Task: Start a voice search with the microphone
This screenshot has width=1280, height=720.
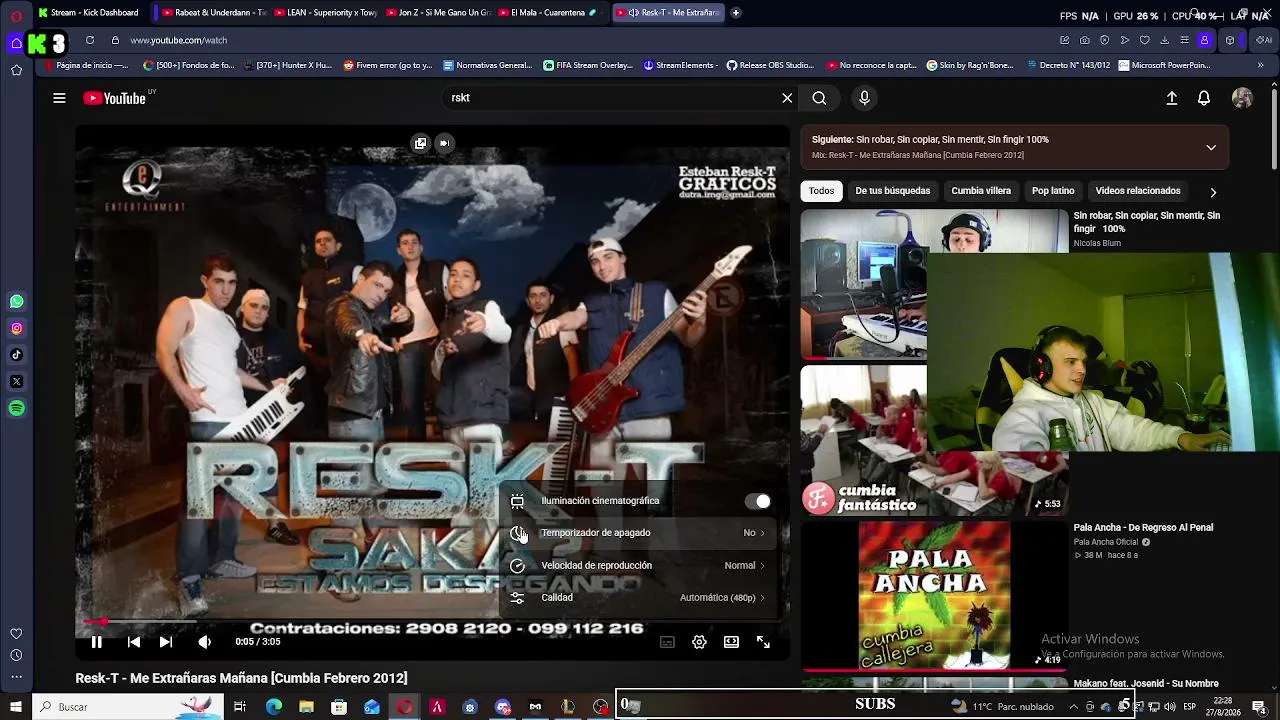Action: (x=865, y=98)
